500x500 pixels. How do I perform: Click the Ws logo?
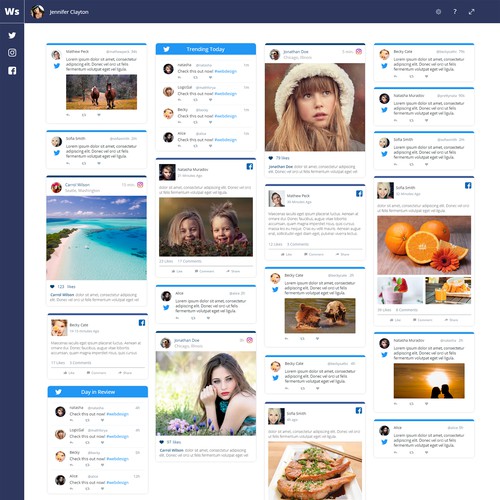(12, 11)
